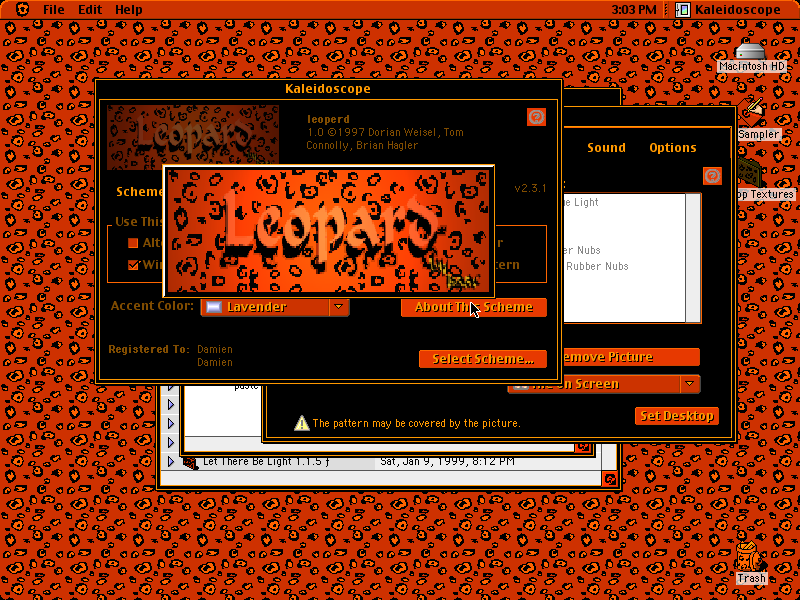
Task: Open the File menu
Action: 54,10
